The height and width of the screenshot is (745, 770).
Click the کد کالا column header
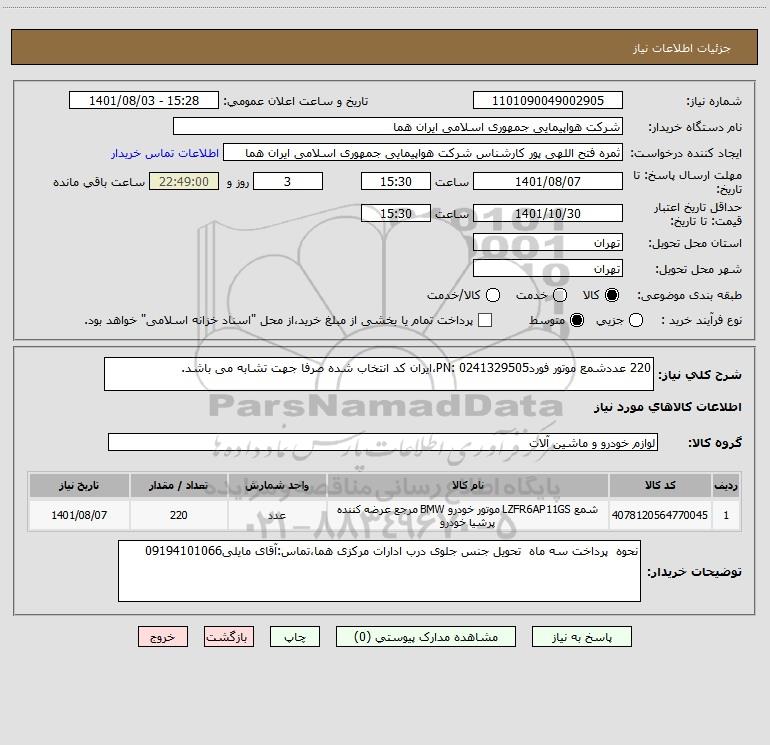click(660, 485)
